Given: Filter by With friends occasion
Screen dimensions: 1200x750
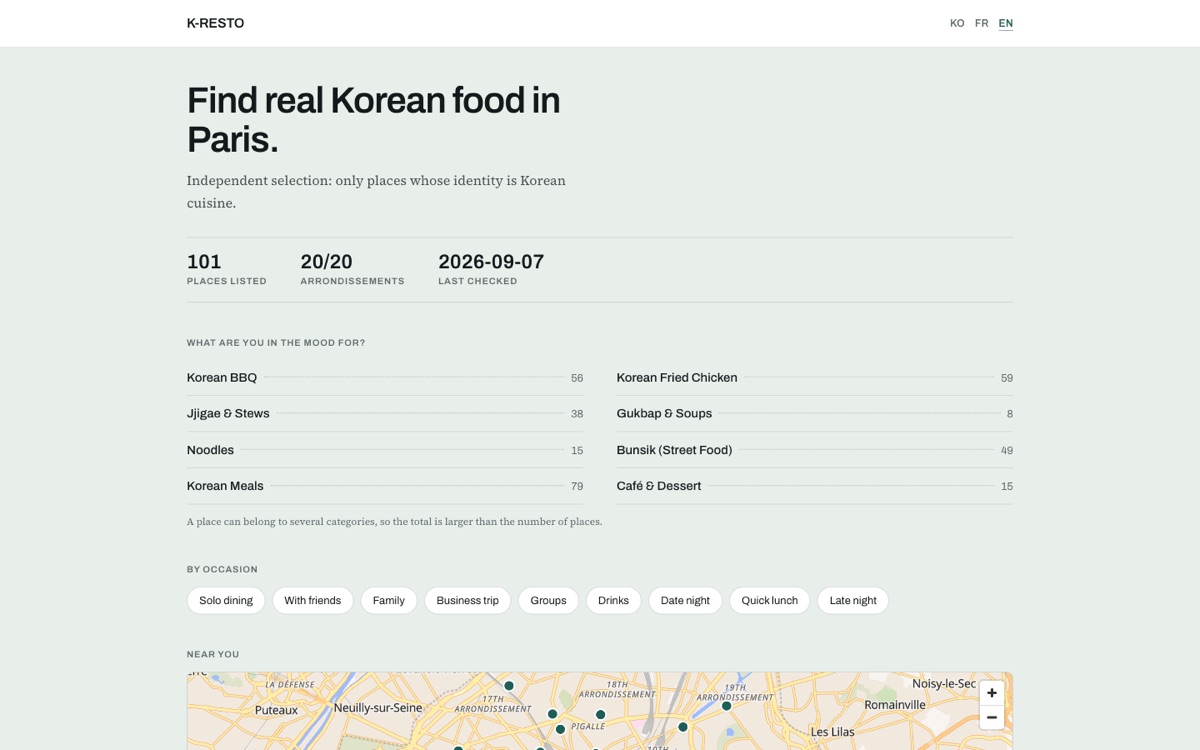Looking at the screenshot, I should coord(313,600).
